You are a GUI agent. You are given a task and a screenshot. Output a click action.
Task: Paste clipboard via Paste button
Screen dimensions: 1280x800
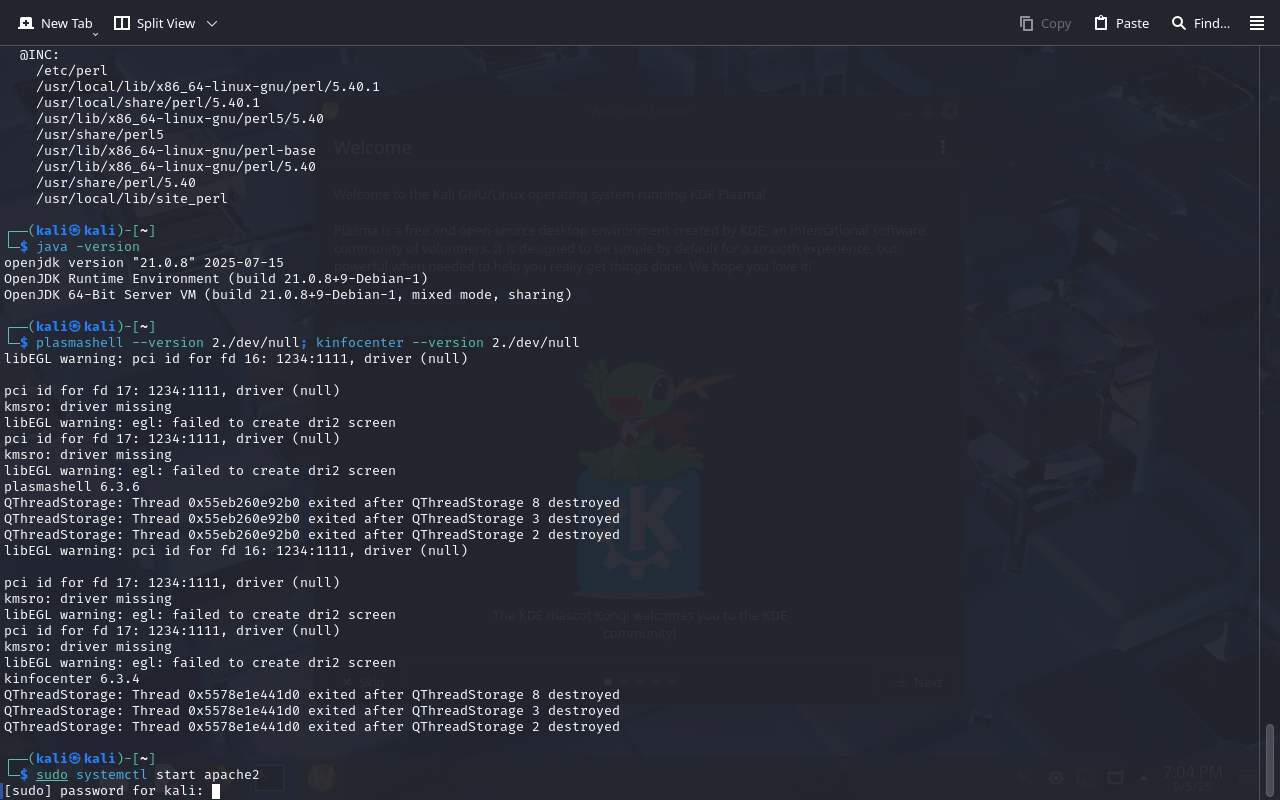point(1121,23)
